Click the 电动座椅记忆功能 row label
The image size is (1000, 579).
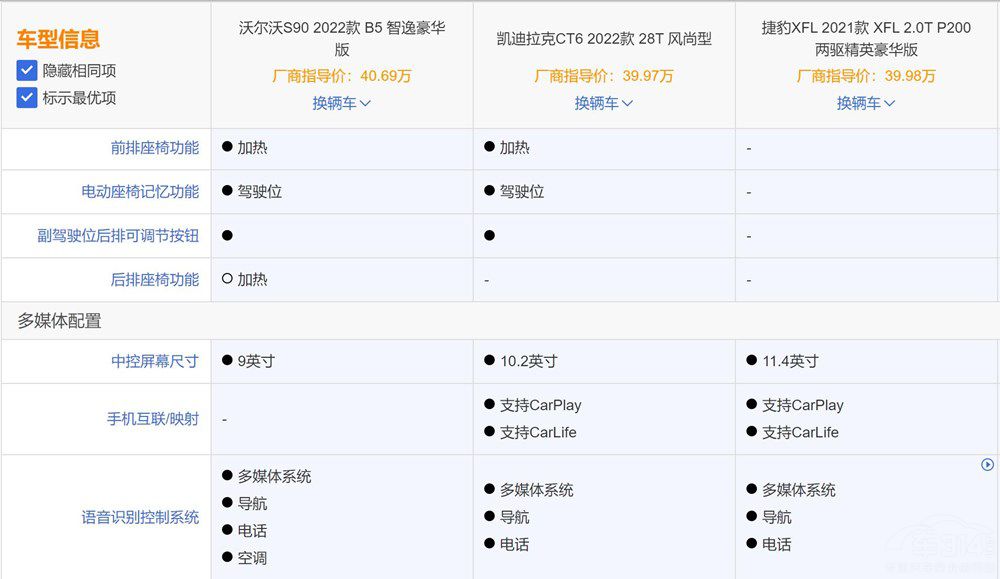[x=140, y=192]
